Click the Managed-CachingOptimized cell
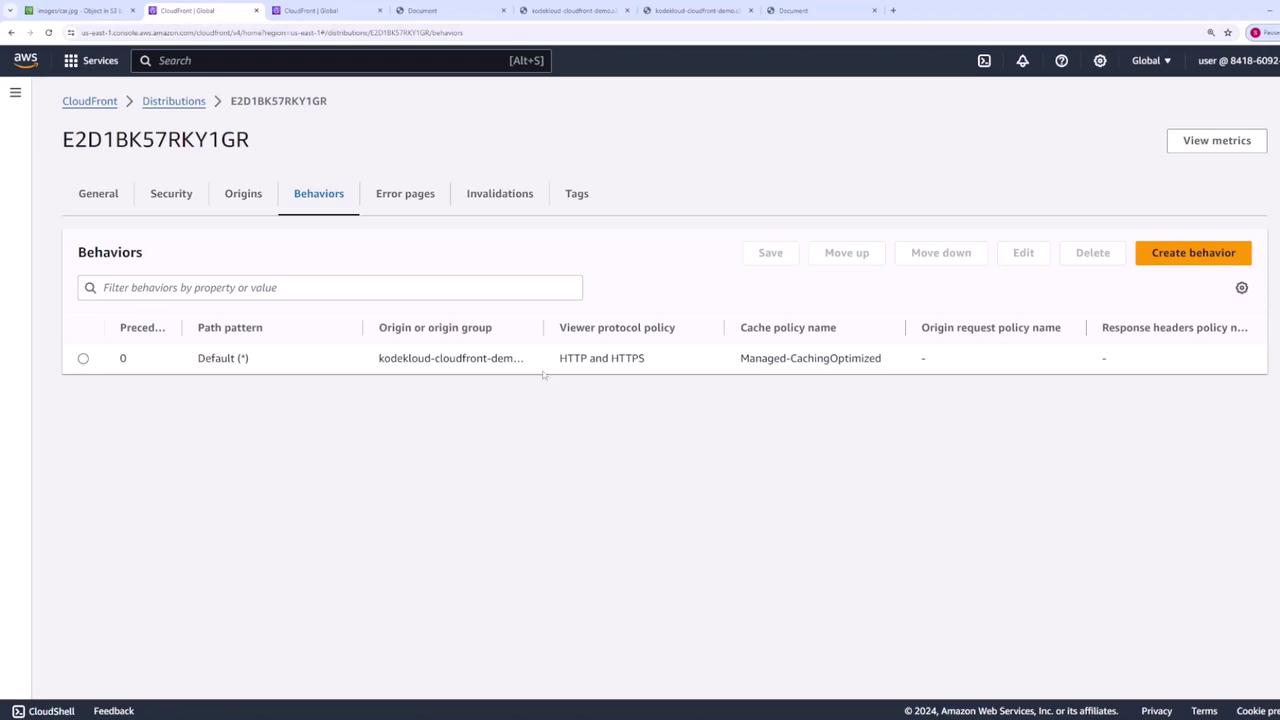Viewport: 1280px width, 720px height. click(x=810, y=358)
